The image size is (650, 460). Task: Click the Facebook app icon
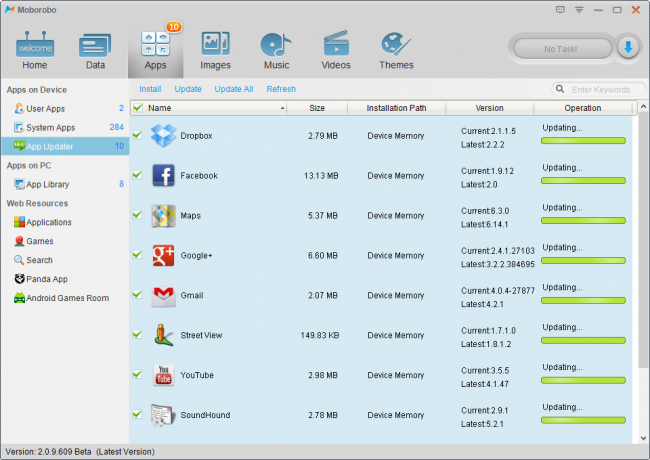coord(163,175)
